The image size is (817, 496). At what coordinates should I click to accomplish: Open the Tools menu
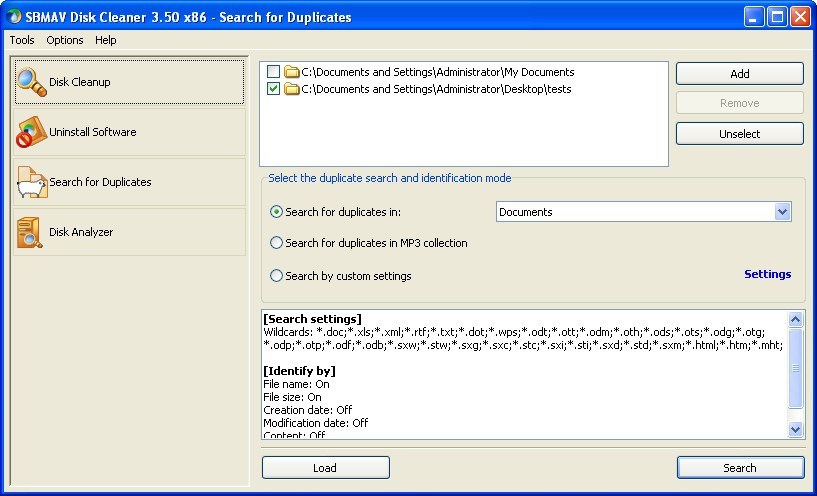click(x=22, y=40)
